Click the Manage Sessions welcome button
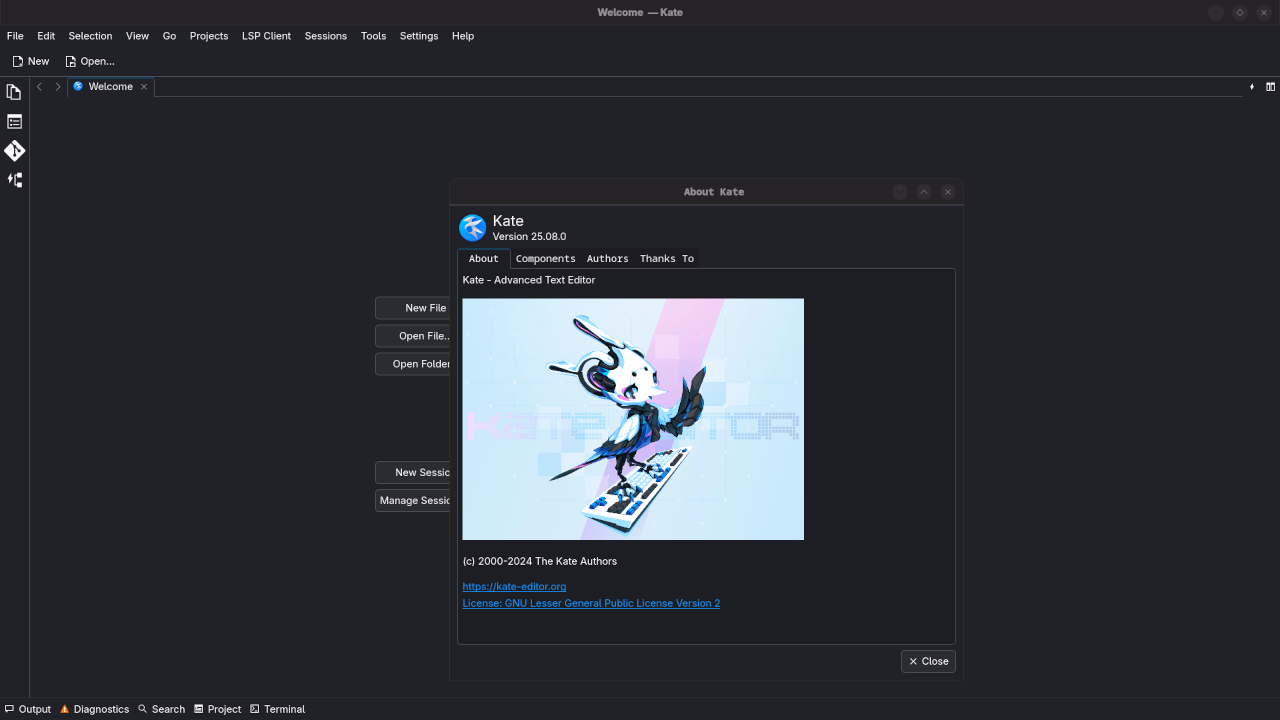 tap(413, 500)
